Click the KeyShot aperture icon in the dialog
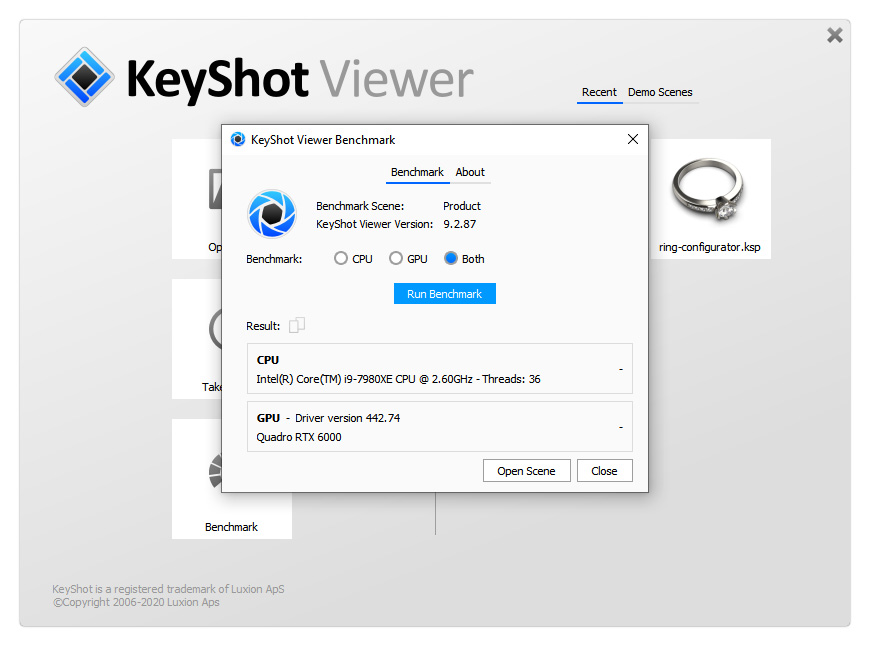 pos(272,214)
